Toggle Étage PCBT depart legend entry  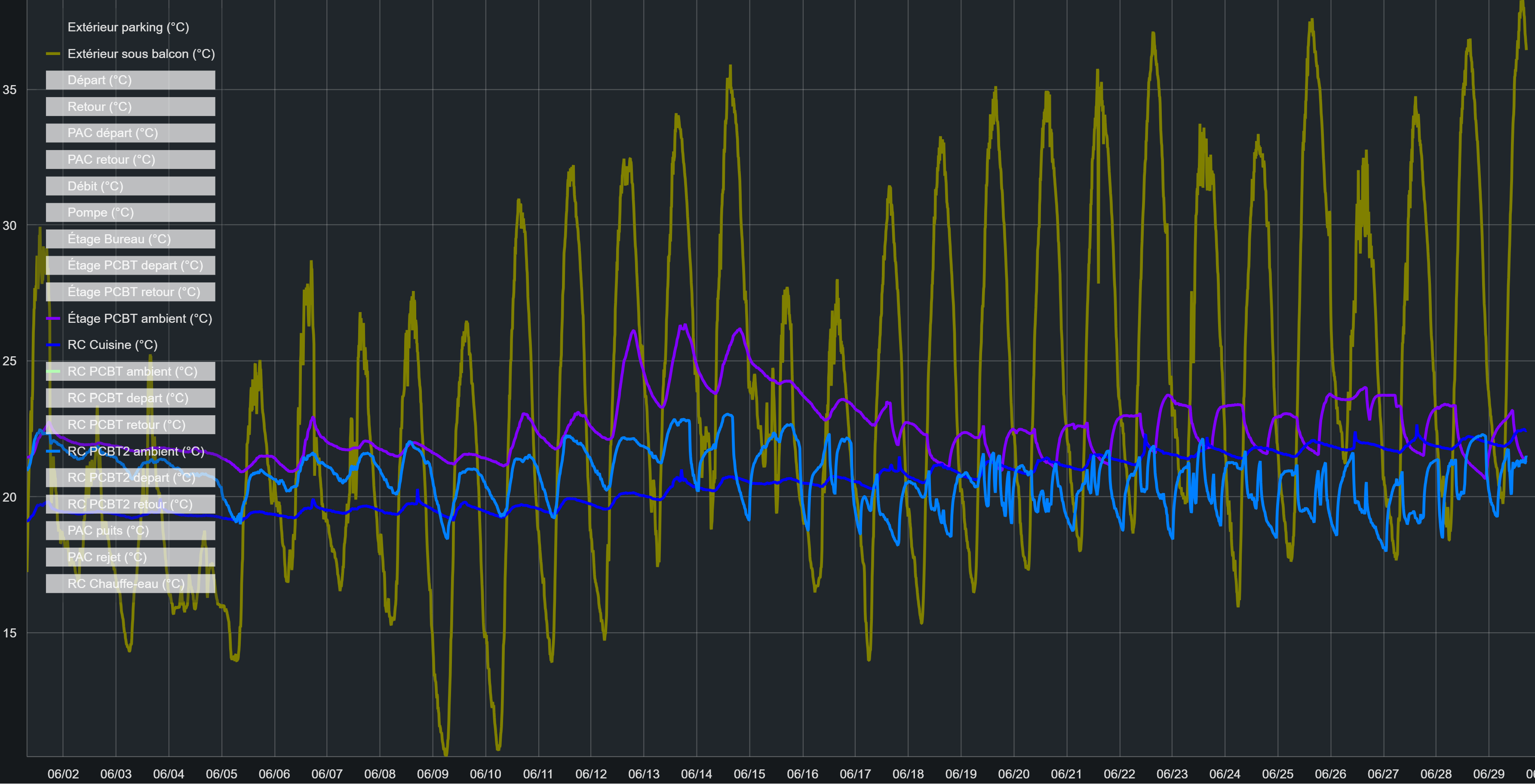[135, 266]
